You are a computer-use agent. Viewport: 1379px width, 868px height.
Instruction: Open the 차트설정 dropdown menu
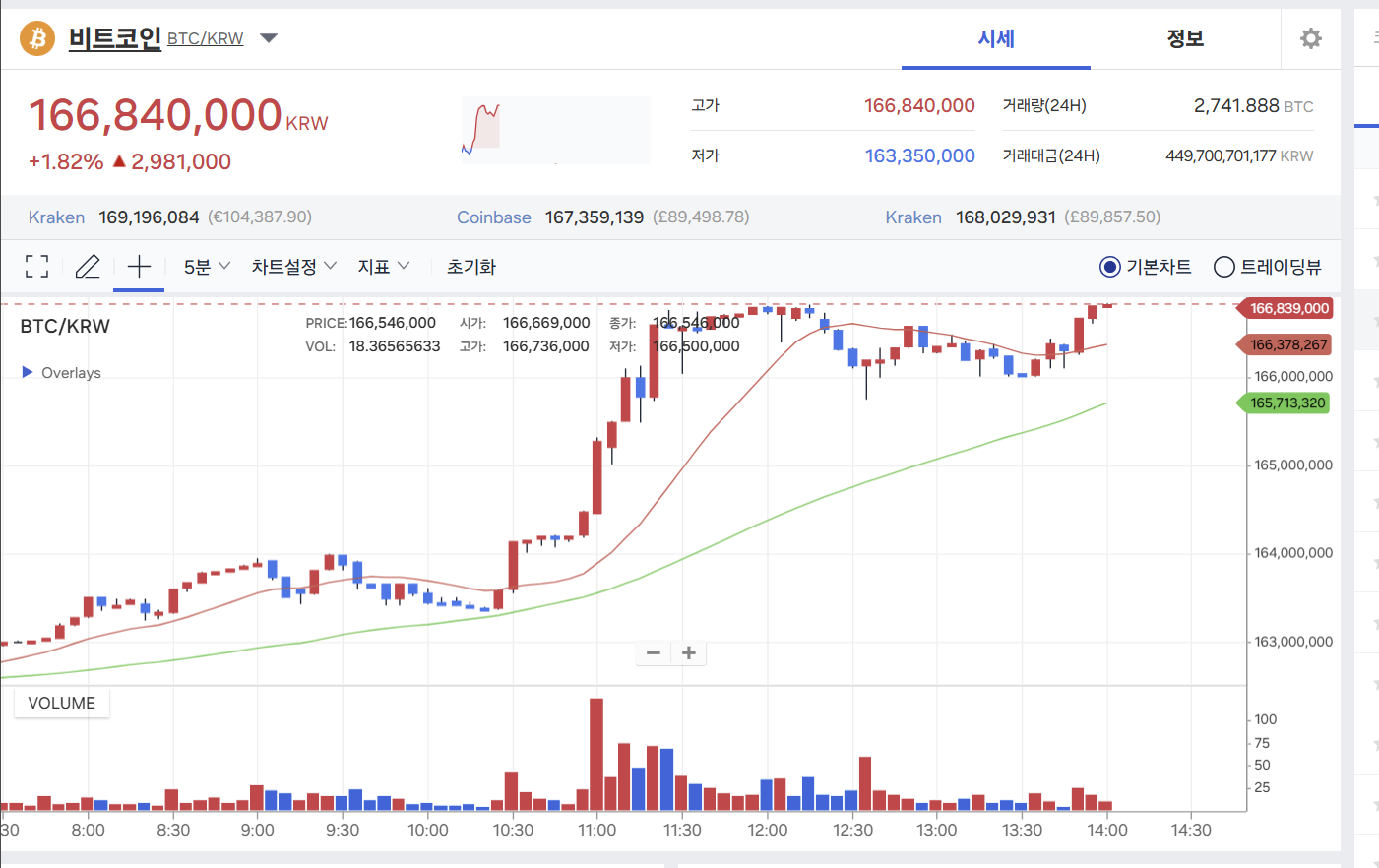click(293, 267)
